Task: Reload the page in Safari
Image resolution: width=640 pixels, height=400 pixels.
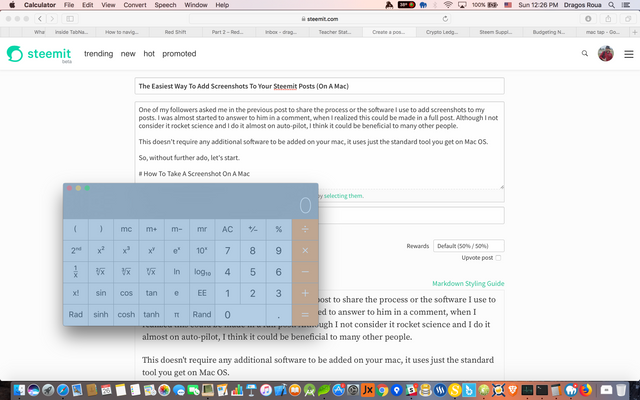Action: coord(445,19)
